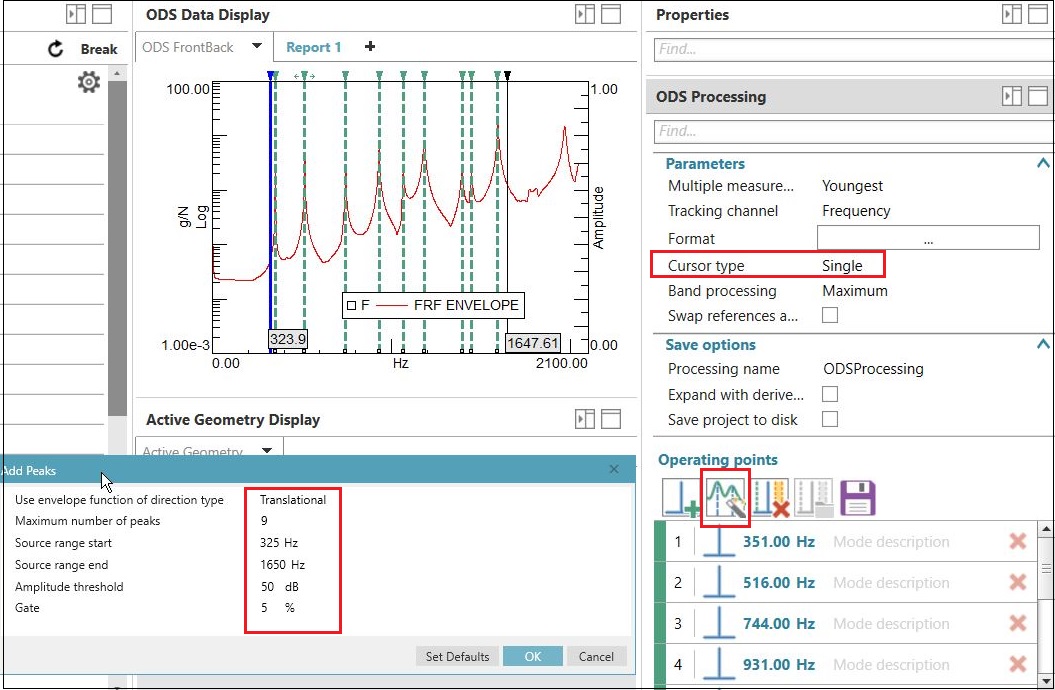This screenshot has height=690, width=1055.
Task: Confirm the Add Peaks dialog with OK
Action: click(533, 656)
